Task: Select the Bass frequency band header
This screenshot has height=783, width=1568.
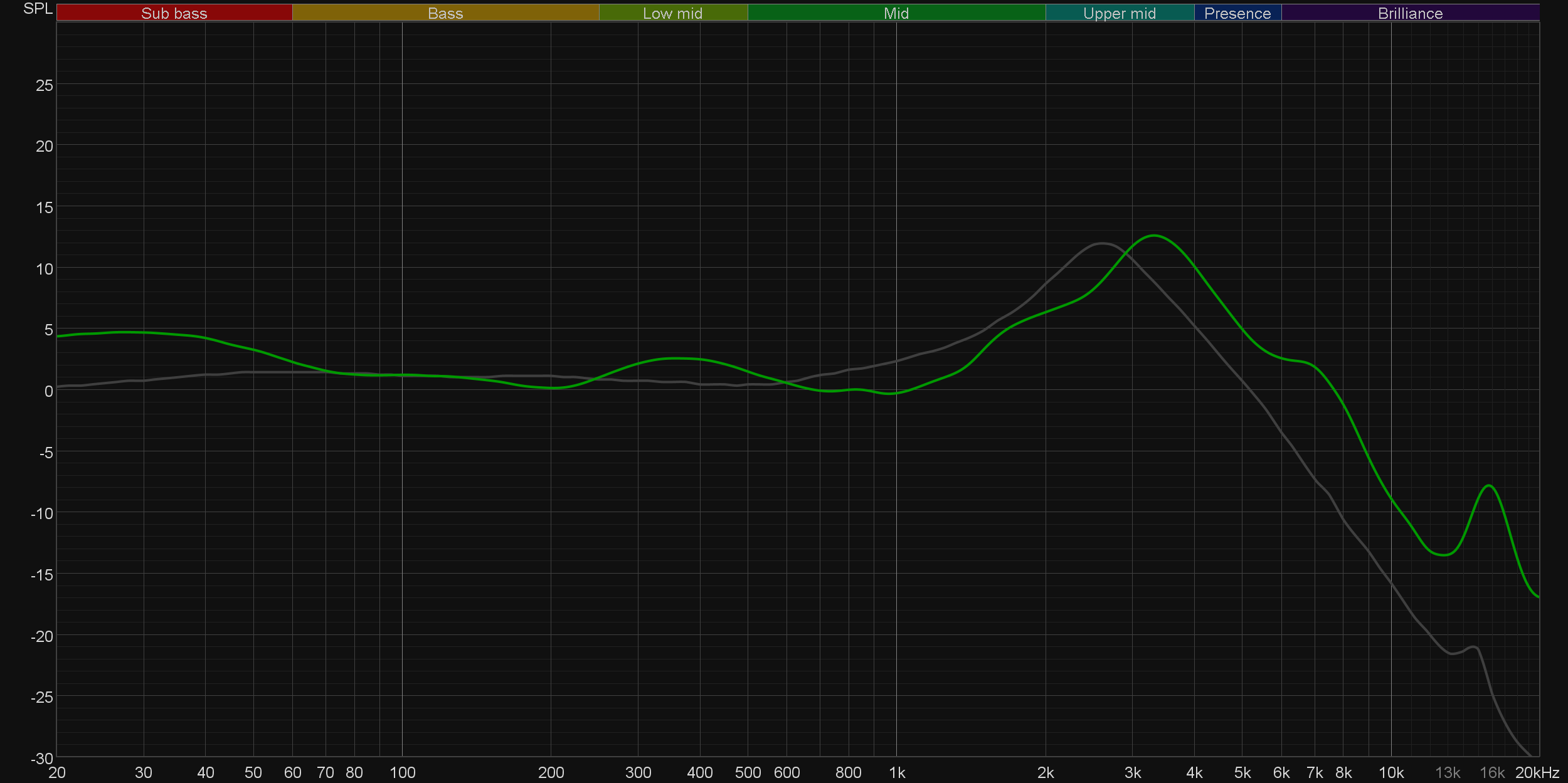Action: tap(445, 13)
